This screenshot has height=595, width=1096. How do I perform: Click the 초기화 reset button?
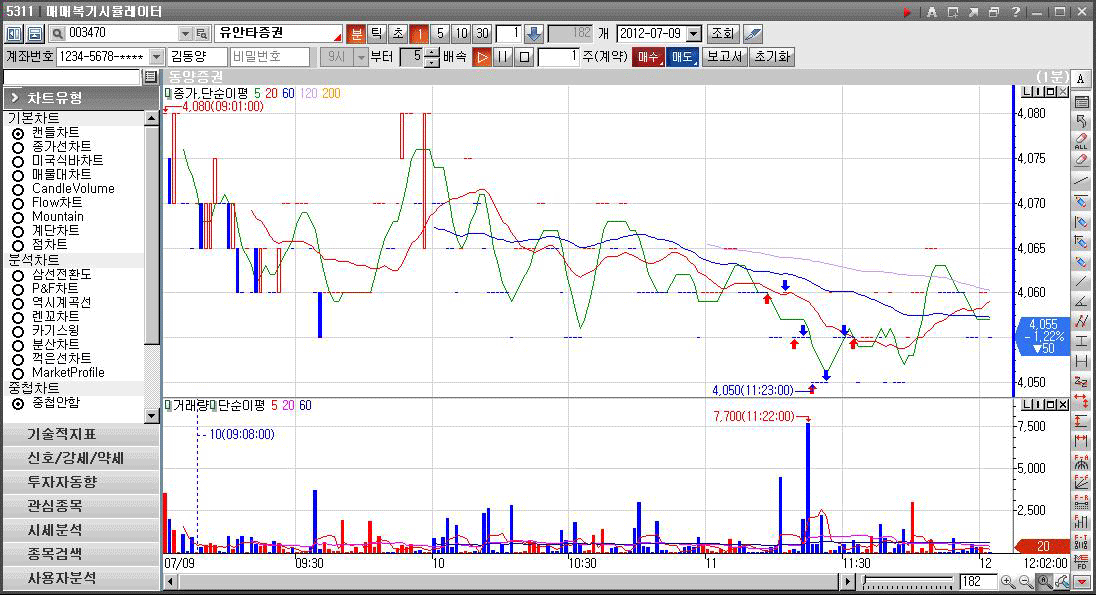coord(772,57)
